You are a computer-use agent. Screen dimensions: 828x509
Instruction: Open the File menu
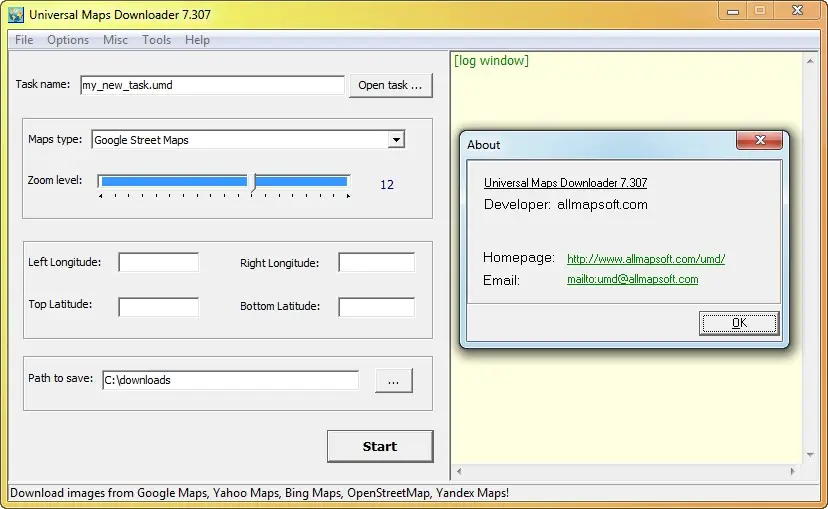point(24,40)
